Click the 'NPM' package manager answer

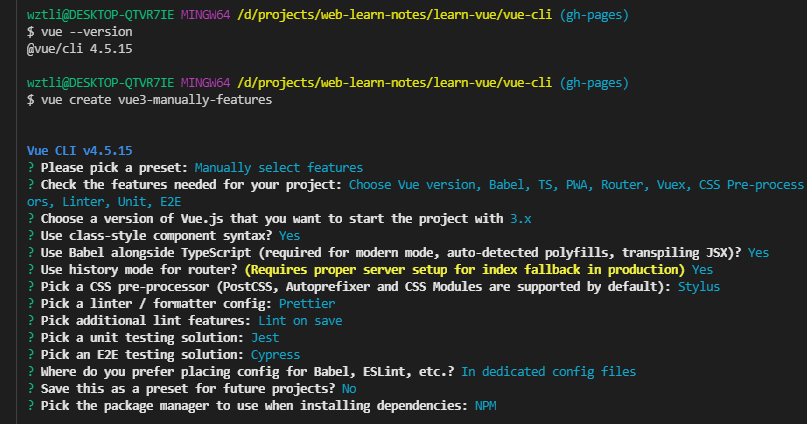[x=485, y=405]
